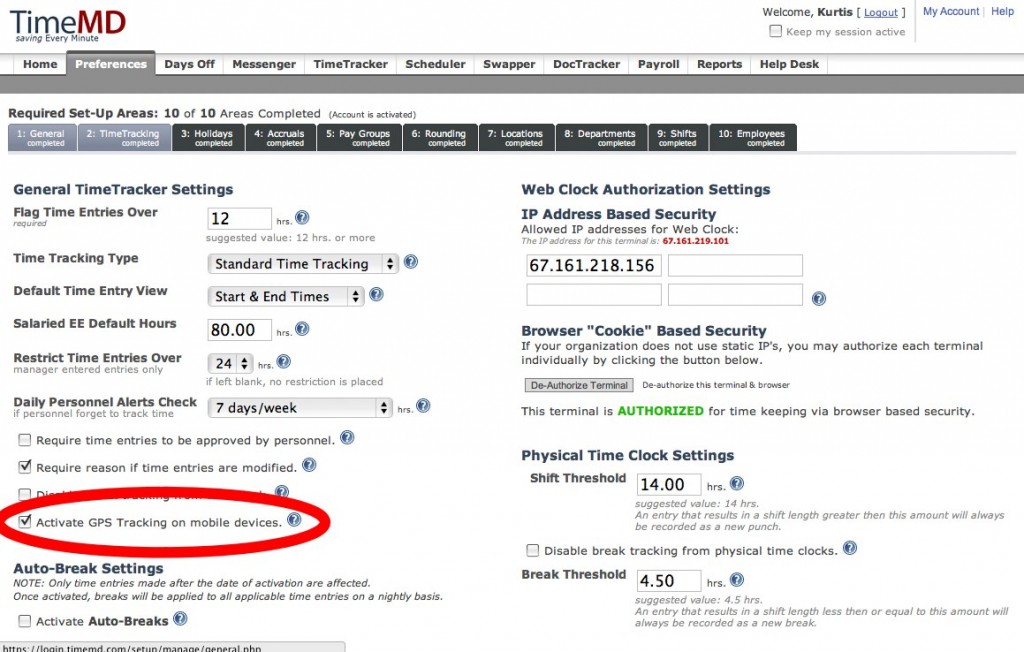Image resolution: width=1024 pixels, height=652 pixels.
Task: Open setup step 8: Departments
Action: (x=601, y=137)
